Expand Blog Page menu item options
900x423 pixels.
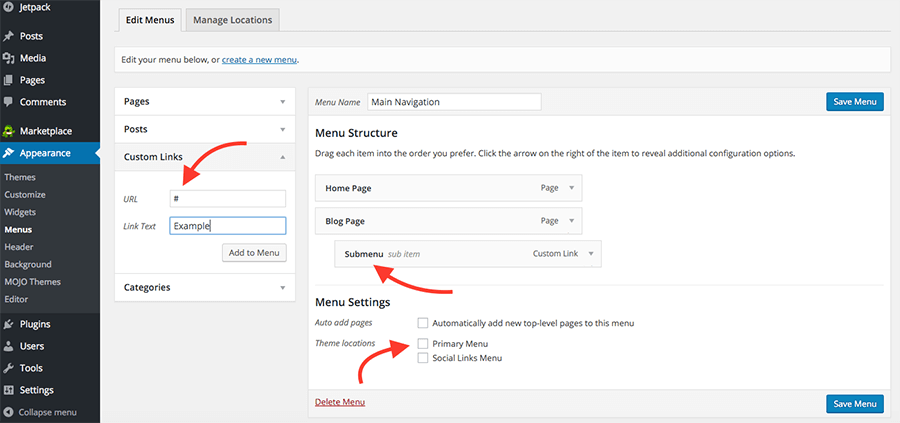click(571, 221)
